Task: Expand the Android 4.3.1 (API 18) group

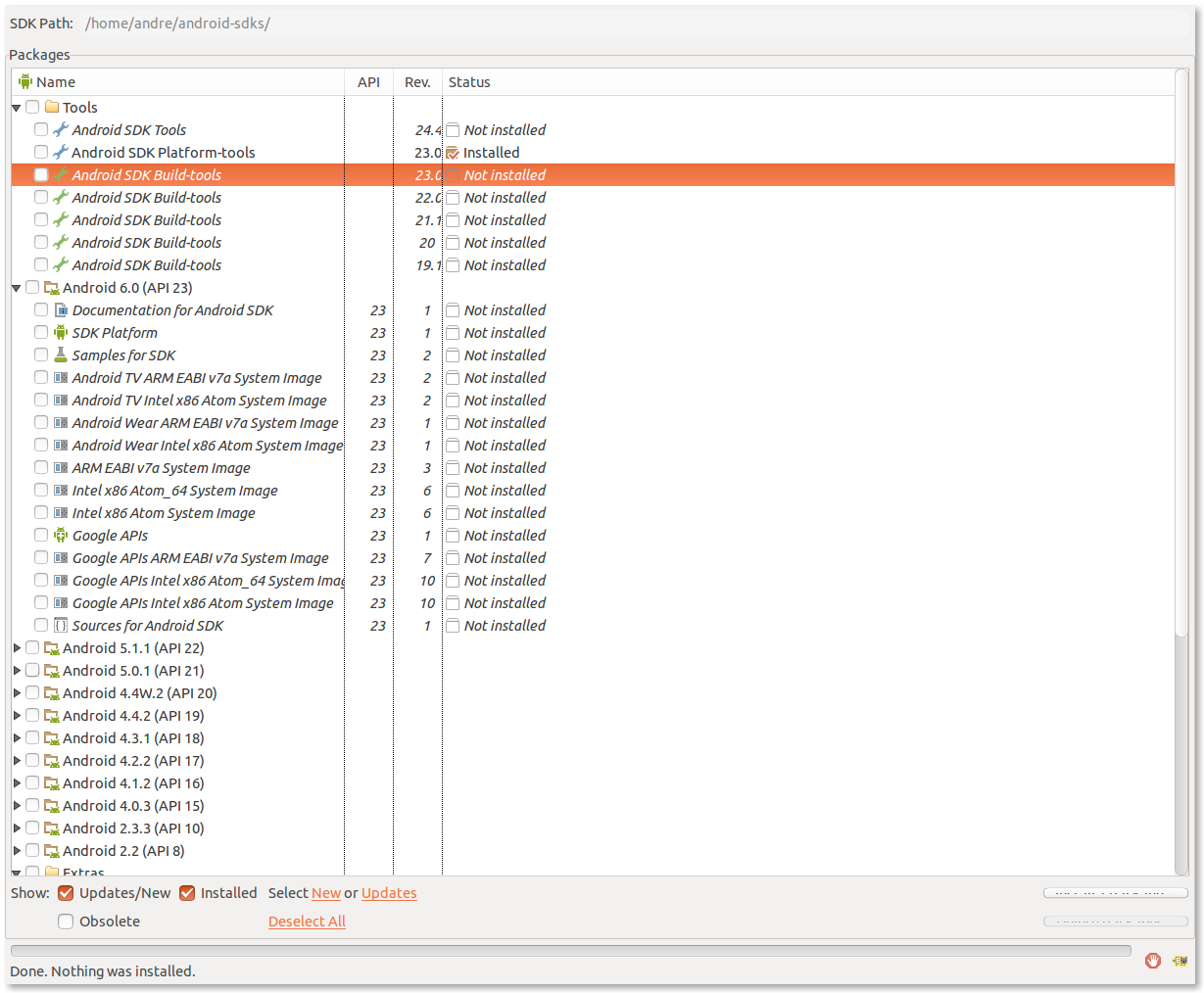Action: pyautogui.click(x=17, y=738)
